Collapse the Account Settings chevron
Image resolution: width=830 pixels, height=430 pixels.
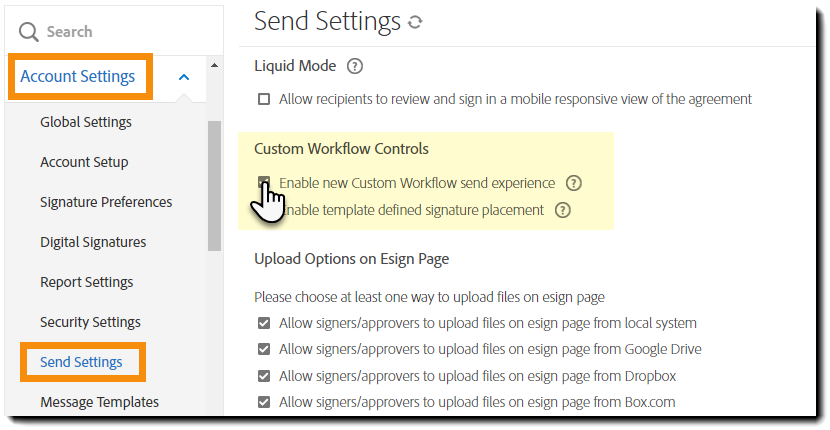[183, 77]
